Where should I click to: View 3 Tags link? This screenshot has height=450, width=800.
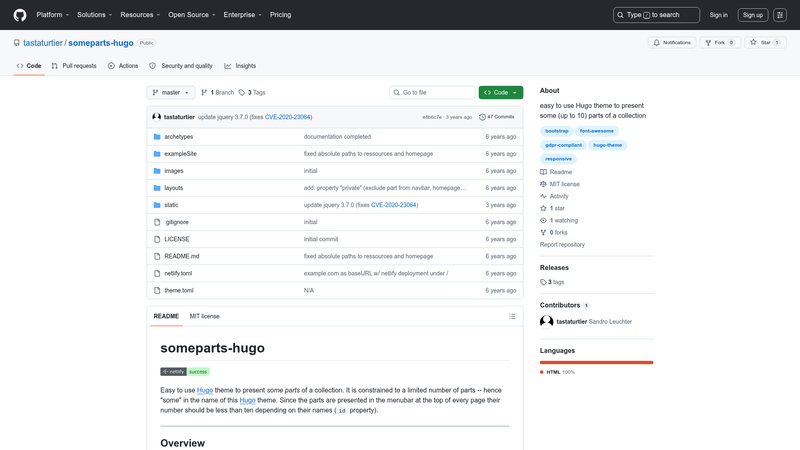pos(252,92)
